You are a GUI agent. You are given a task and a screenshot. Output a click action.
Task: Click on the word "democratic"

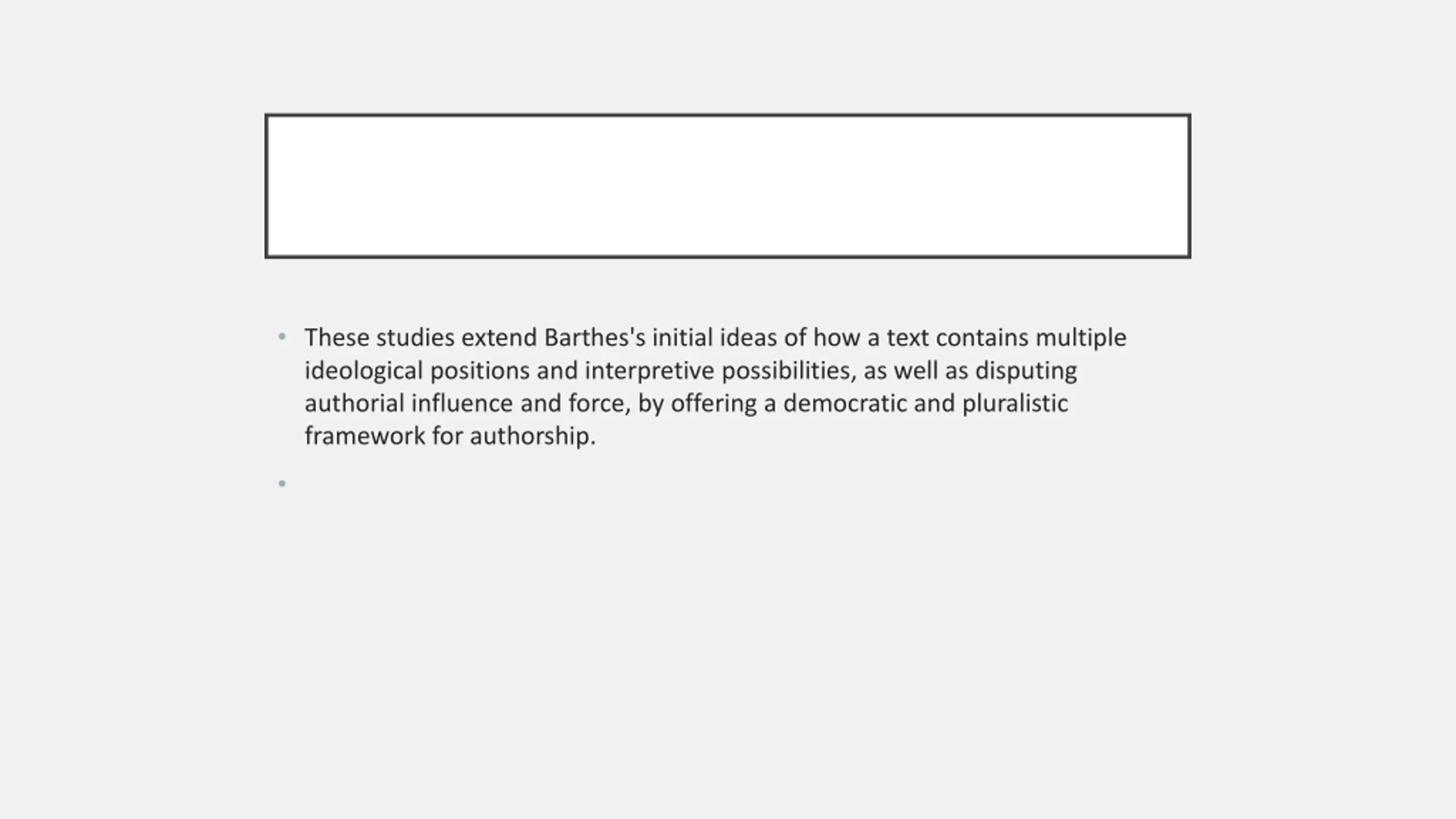845,403
